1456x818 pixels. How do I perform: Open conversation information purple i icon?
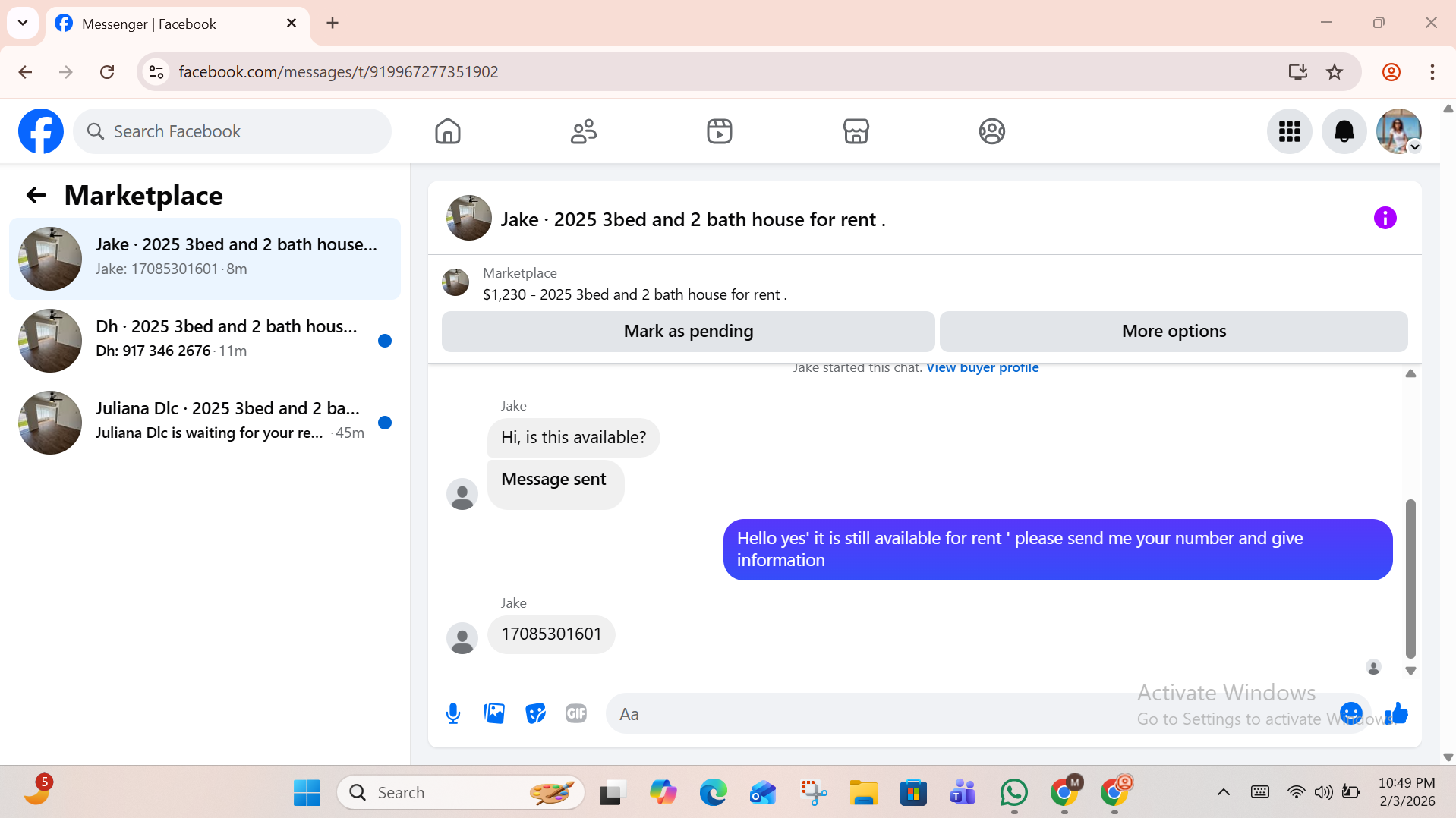(x=1385, y=219)
